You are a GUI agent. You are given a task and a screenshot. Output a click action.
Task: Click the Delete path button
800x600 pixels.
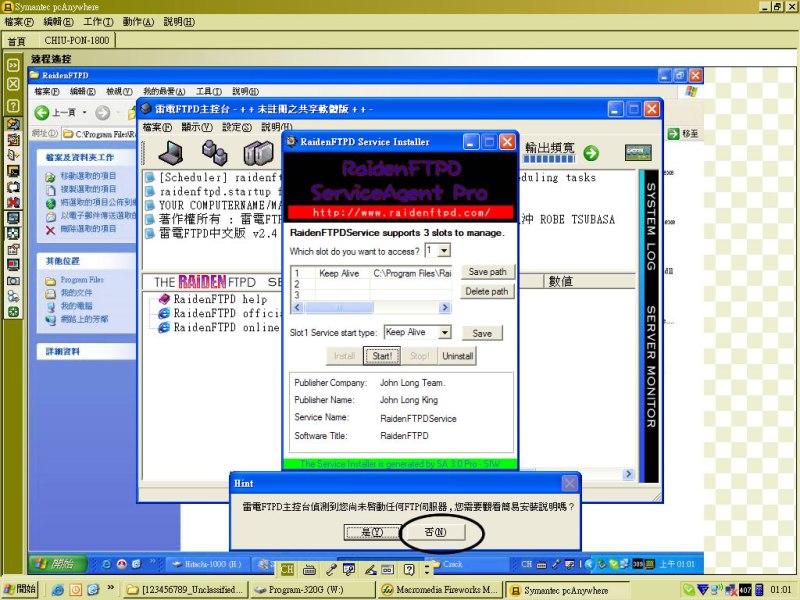487,291
